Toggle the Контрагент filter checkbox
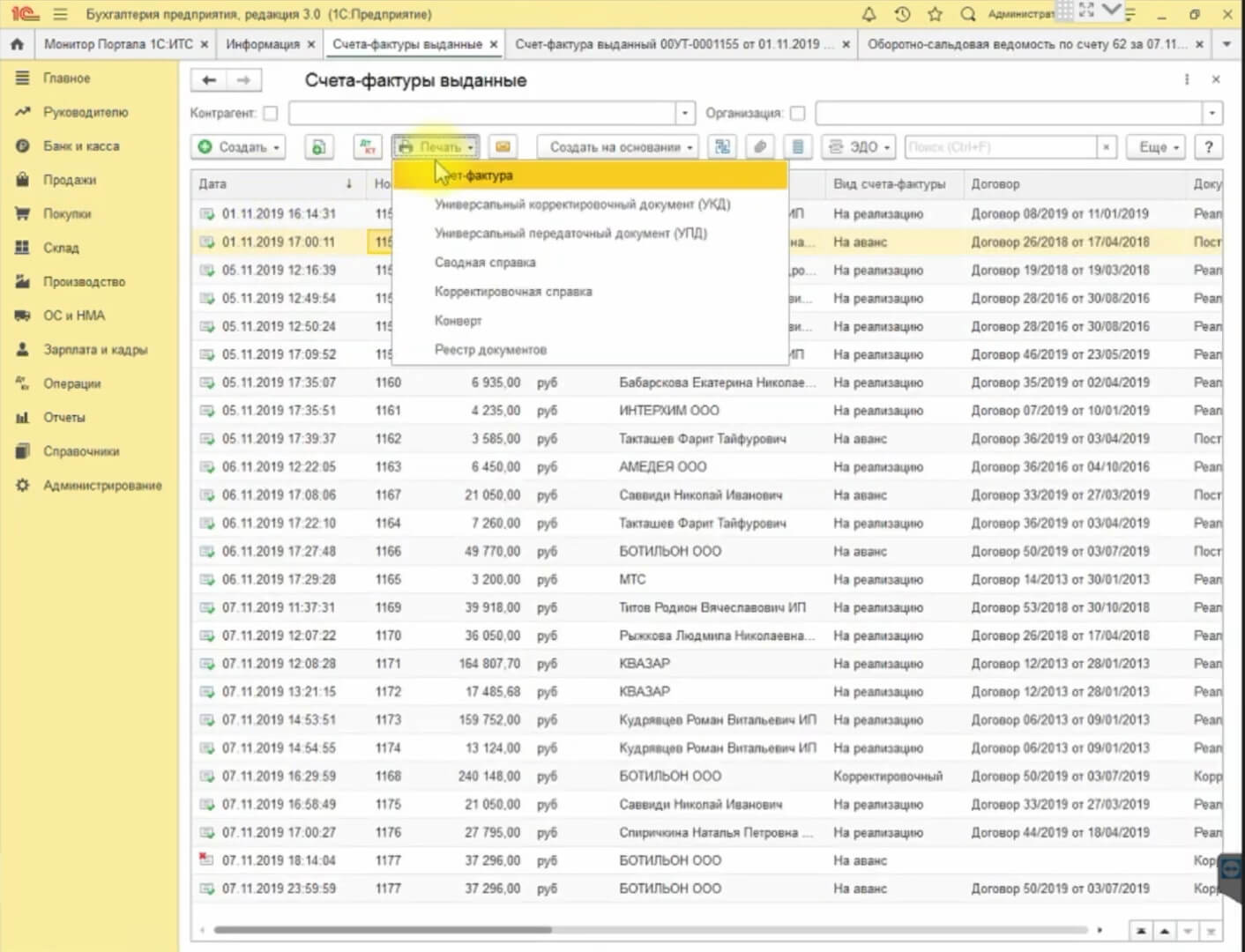This screenshot has width=1245, height=952. 271,113
